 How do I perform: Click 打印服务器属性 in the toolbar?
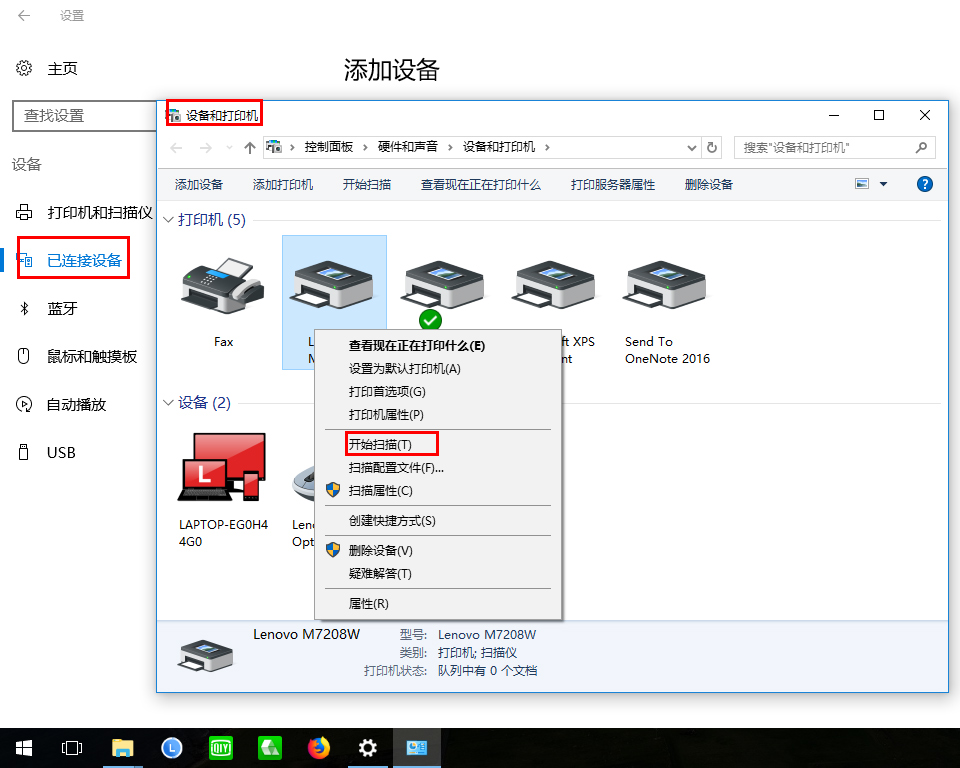tap(613, 184)
